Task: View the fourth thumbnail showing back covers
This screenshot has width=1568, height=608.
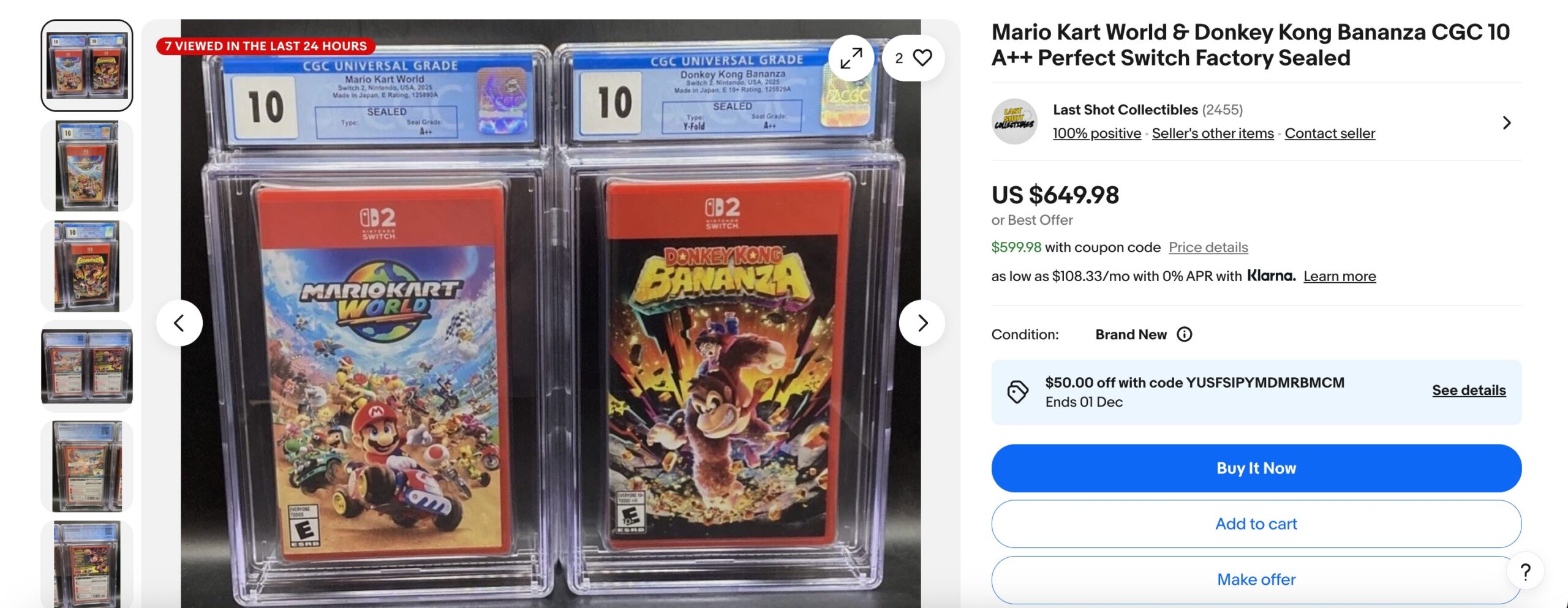Action: click(x=87, y=366)
